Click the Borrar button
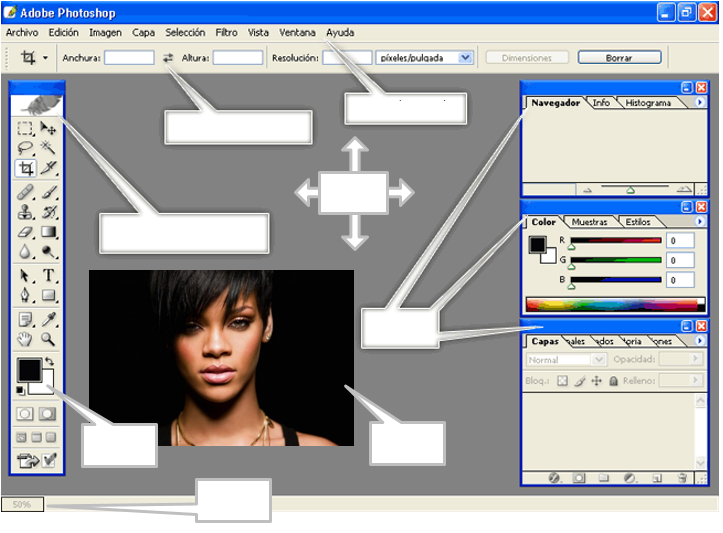The height and width of the screenshot is (533, 723). click(619, 58)
